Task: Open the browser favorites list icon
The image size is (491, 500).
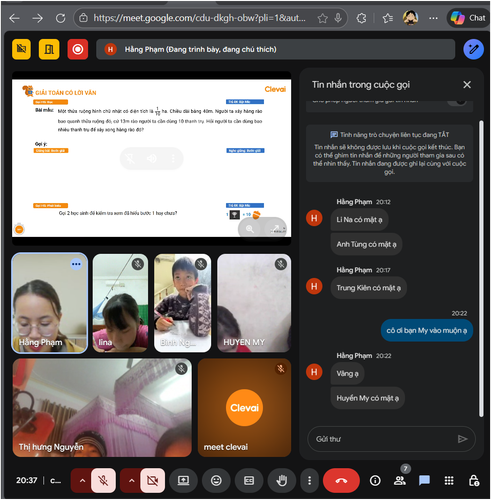Action: click(388, 18)
